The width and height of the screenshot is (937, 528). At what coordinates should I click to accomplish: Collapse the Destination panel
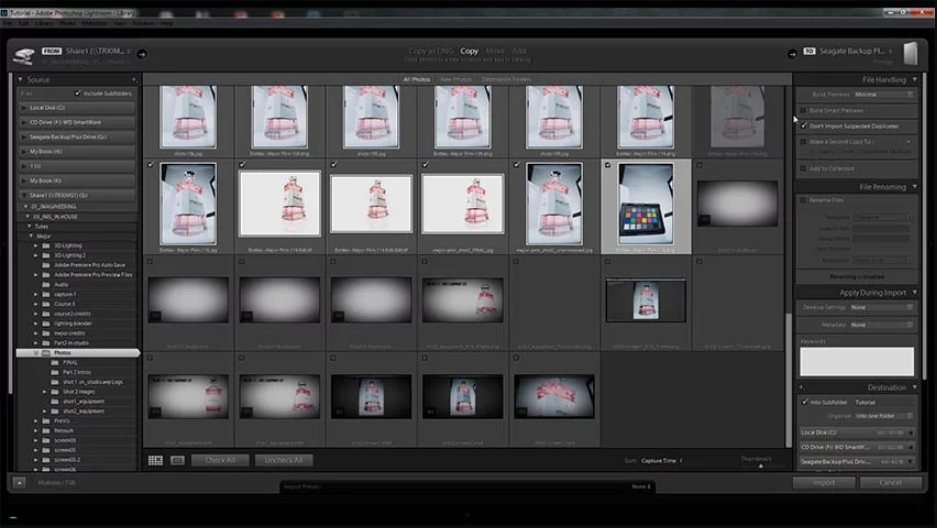(914, 387)
